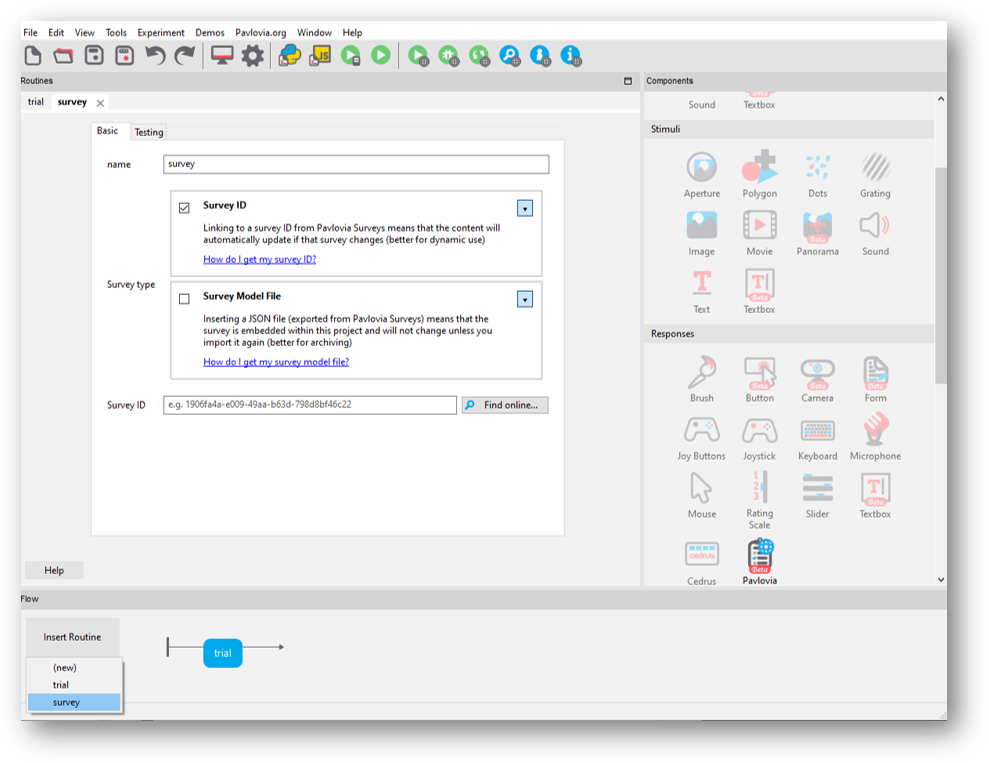Open the Demos menu

point(210,32)
